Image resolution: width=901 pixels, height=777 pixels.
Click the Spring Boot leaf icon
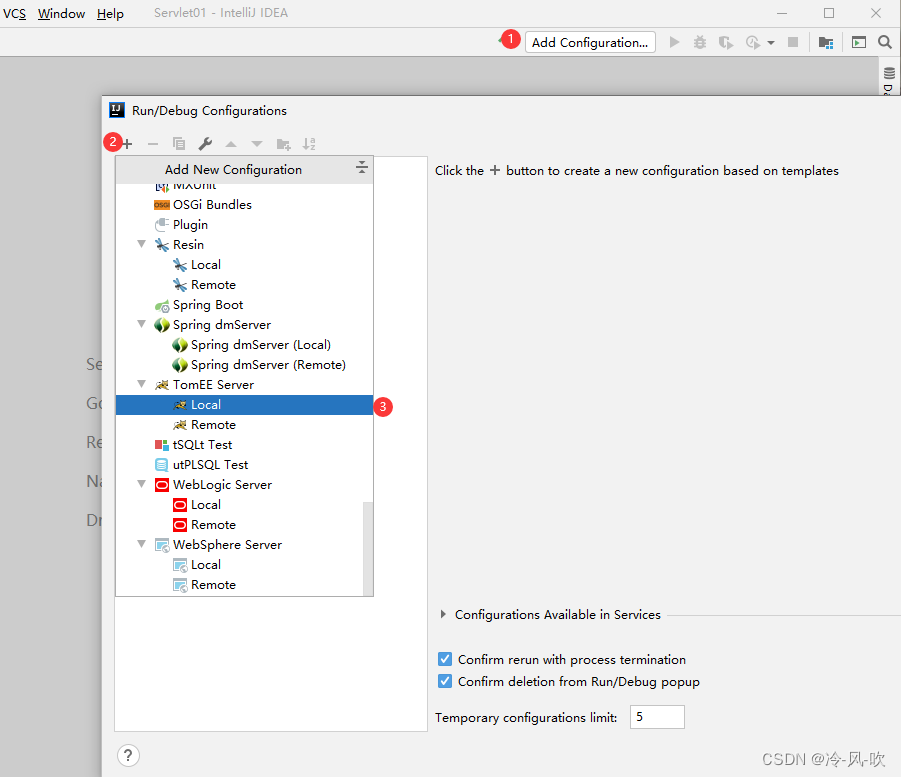(162, 305)
